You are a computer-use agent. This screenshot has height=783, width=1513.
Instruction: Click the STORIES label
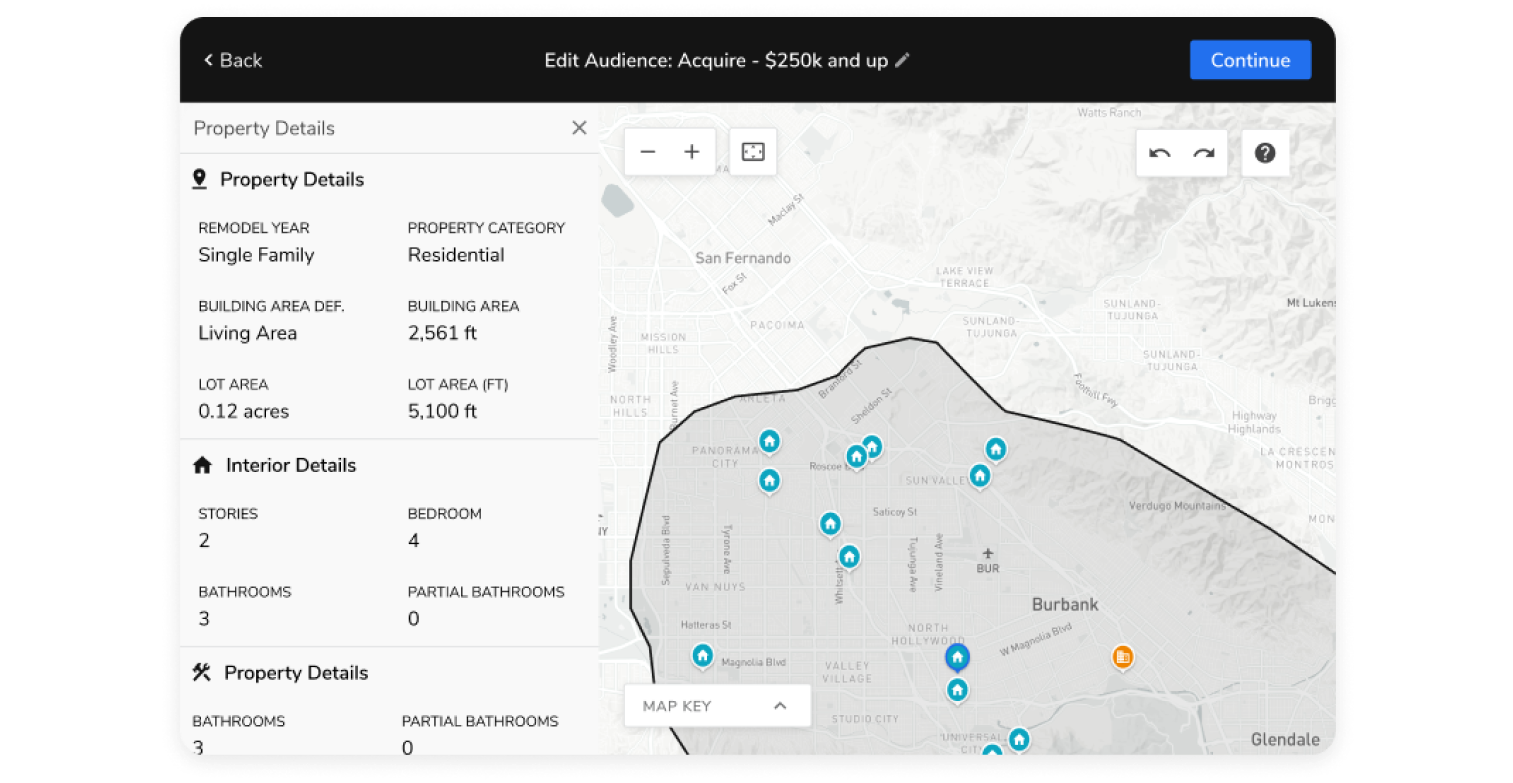point(228,514)
